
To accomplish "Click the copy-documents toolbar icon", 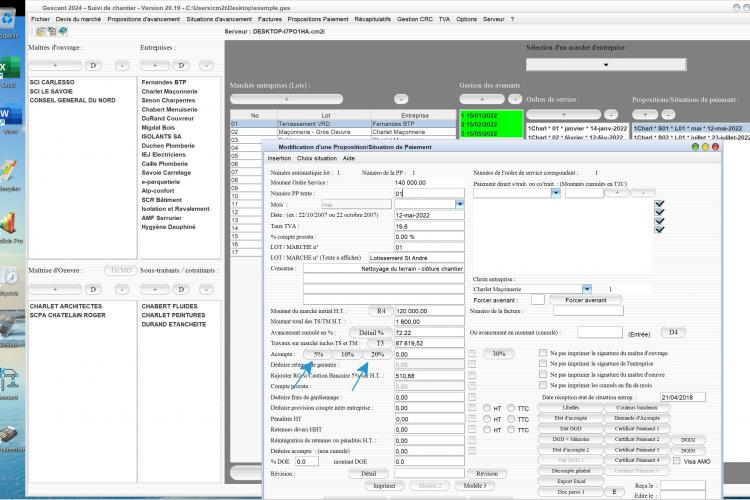I will 52,32.
